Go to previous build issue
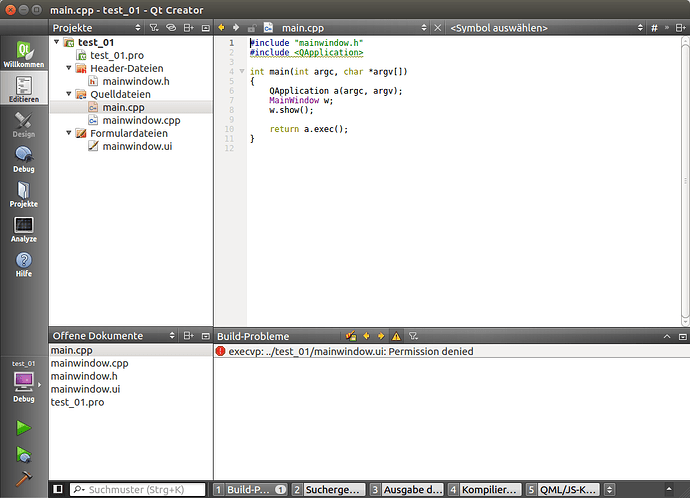This screenshot has height=498, width=690. pyautogui.click(x=366, y=336)
